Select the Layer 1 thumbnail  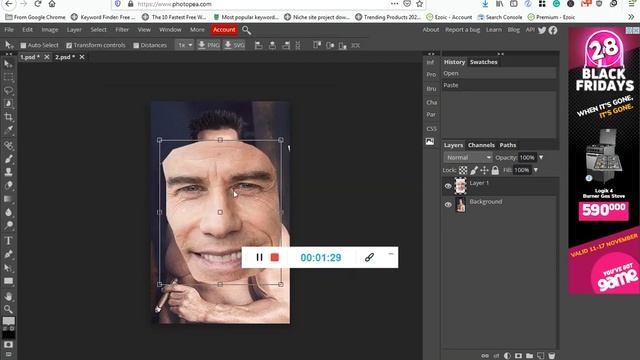pyautogui.click(x=460, y=186)
